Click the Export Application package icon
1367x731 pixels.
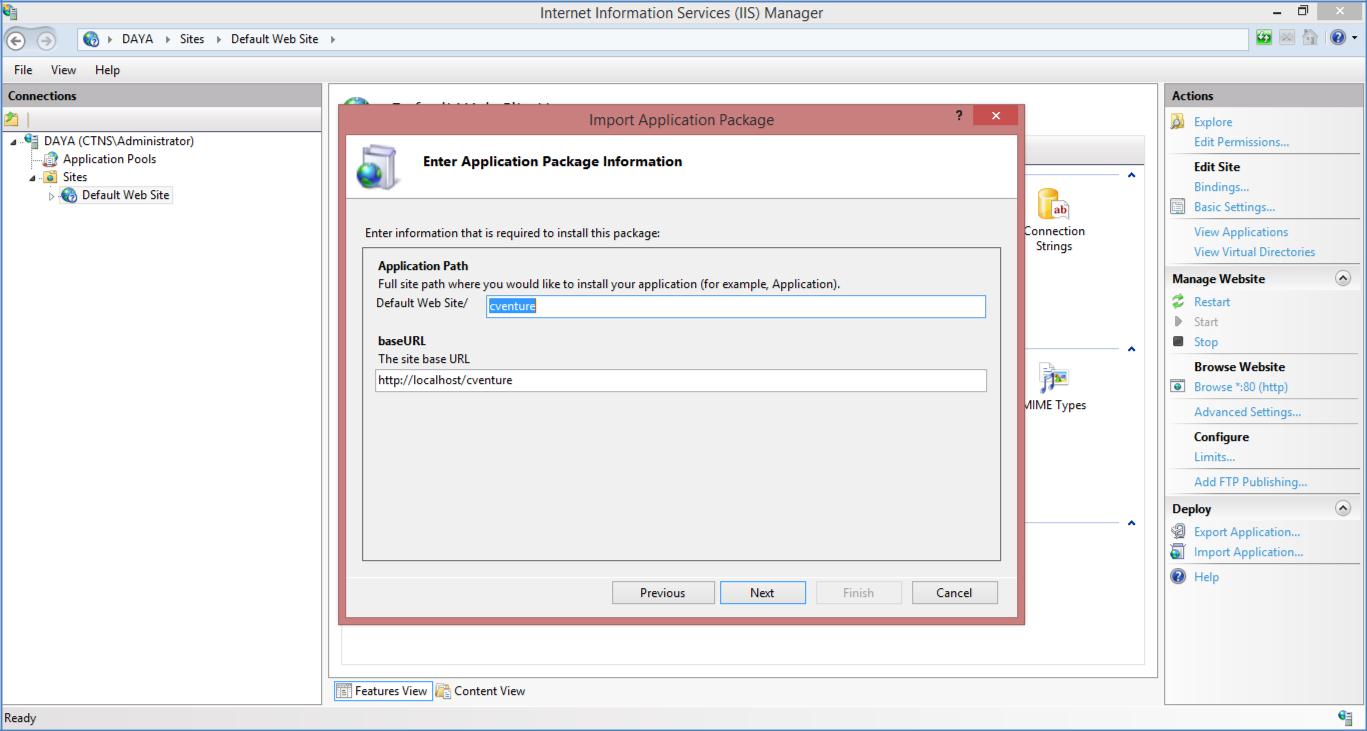[1178, 532]
